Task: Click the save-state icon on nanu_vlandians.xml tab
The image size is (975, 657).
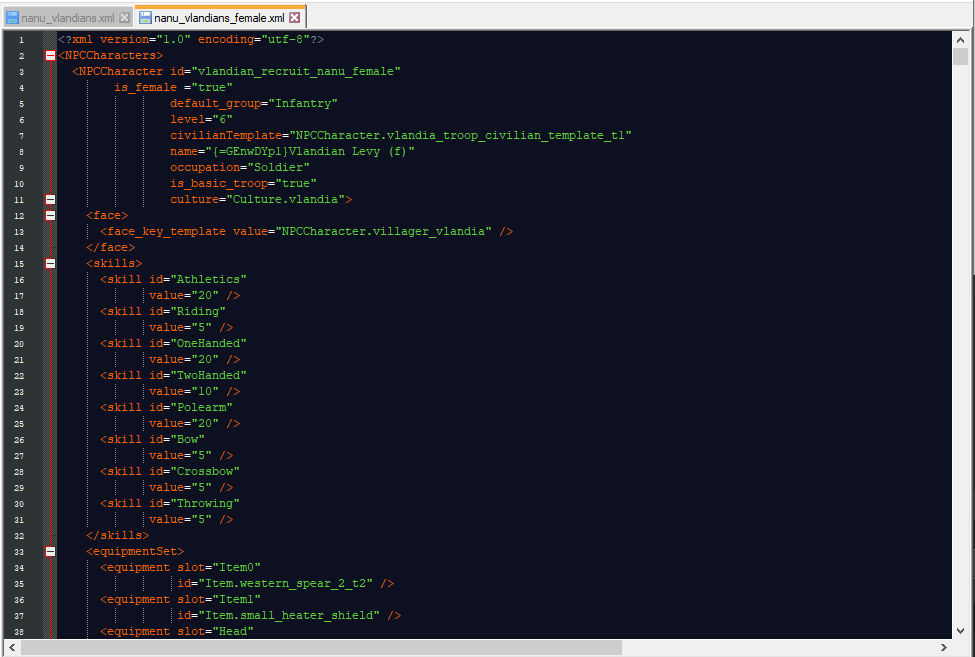Action: click(x=12, y=18)
